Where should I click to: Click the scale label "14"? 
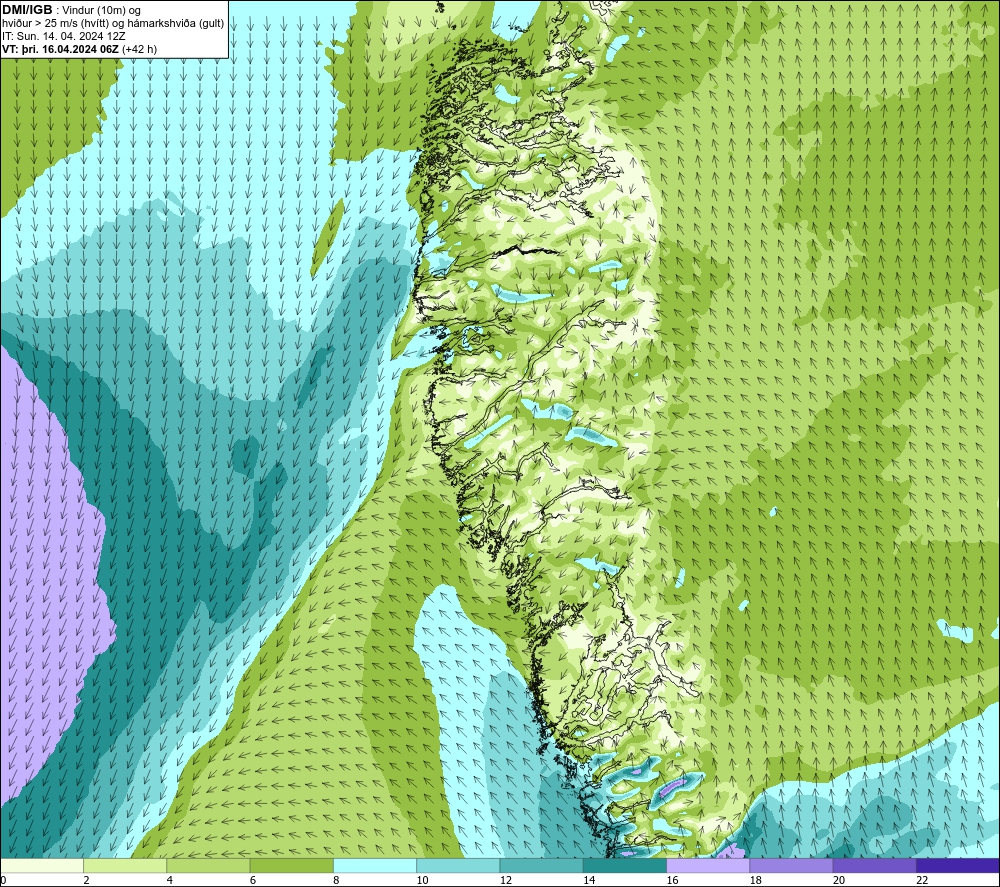click(589, 881)
